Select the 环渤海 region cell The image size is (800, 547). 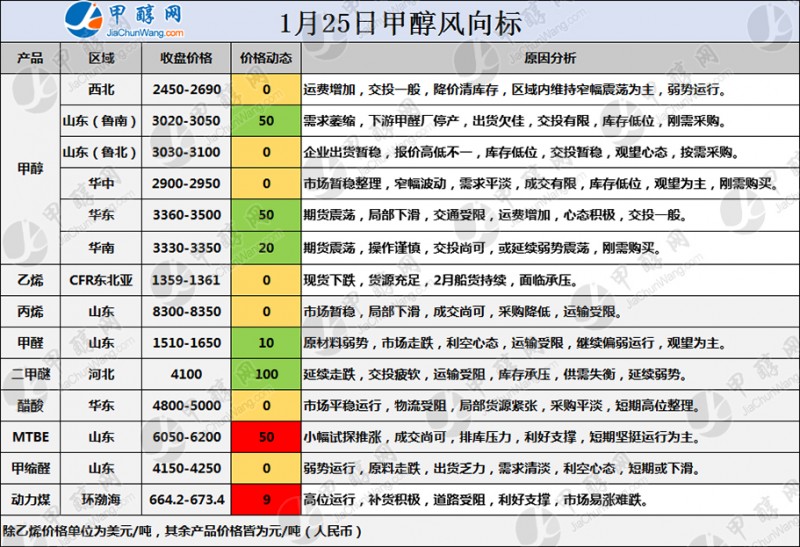click(x=101, y=500)
